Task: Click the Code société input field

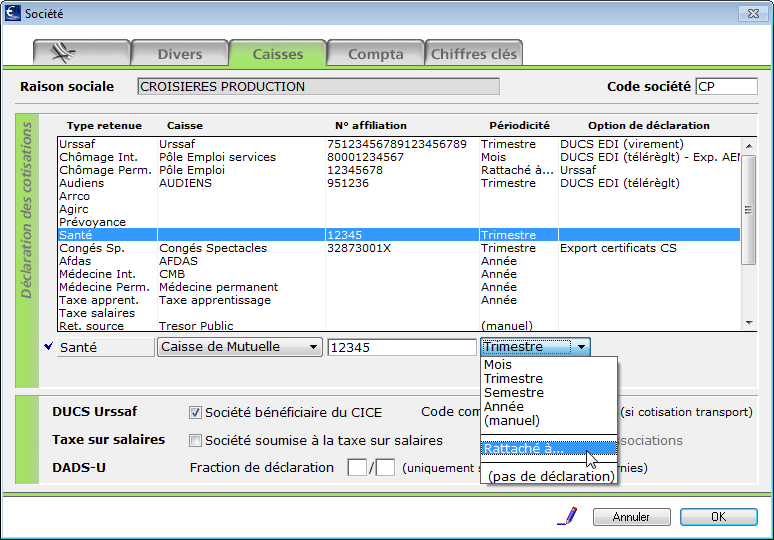Action: (726, 86)
